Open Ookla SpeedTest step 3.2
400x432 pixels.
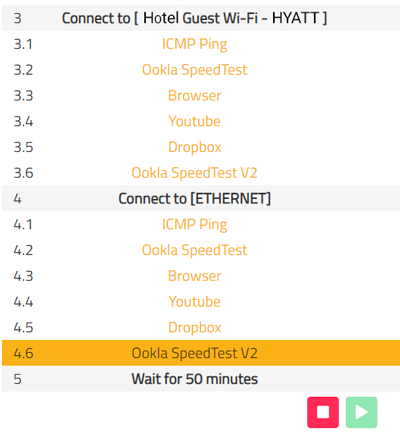pyautogui.click(x=194, y=70)
